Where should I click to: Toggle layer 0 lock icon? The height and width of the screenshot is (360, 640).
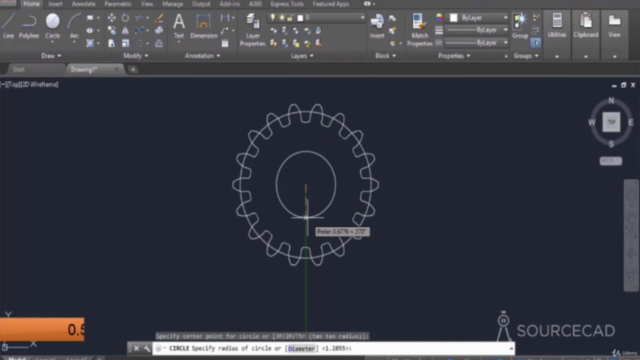pos(290,18)
